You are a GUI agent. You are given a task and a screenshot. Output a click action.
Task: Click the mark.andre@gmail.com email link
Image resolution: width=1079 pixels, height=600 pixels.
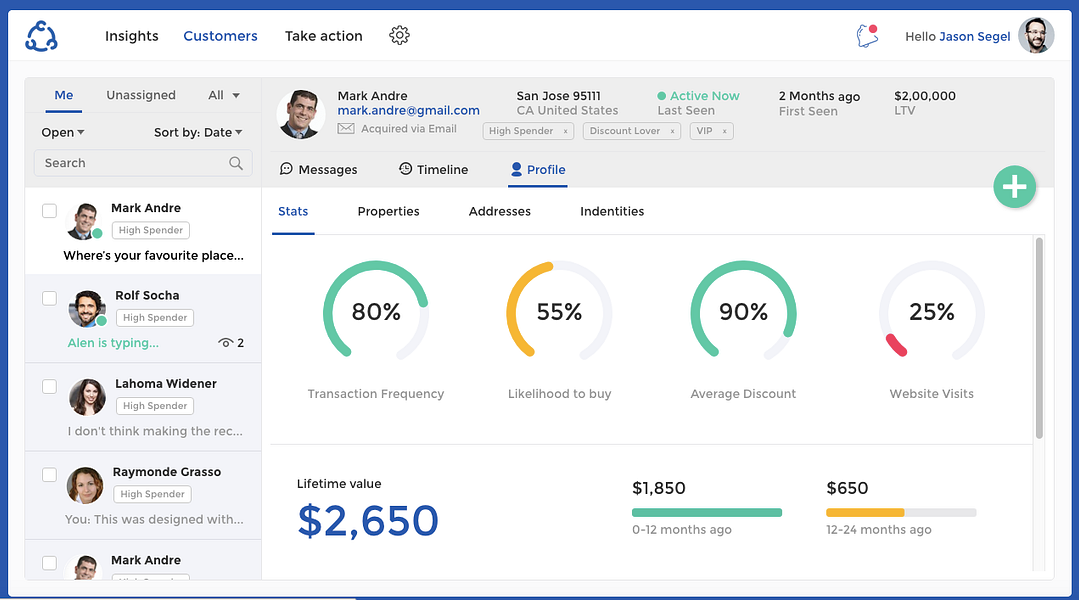pyautogui.click(x=408, y=111)
